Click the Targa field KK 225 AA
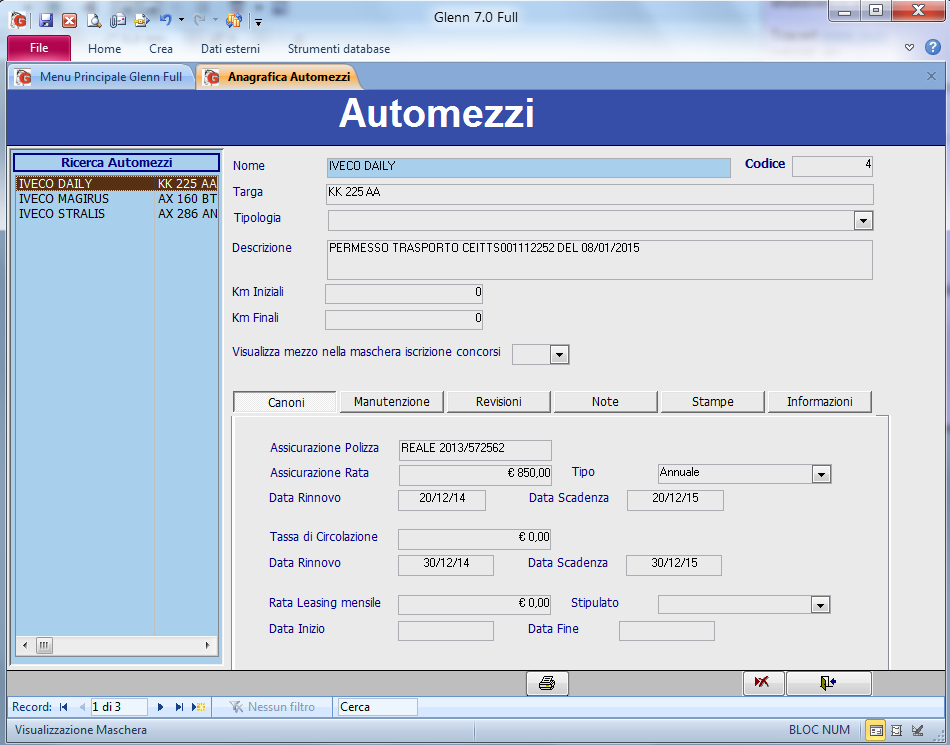Screen dimensions: 950x745 point(600,194)
